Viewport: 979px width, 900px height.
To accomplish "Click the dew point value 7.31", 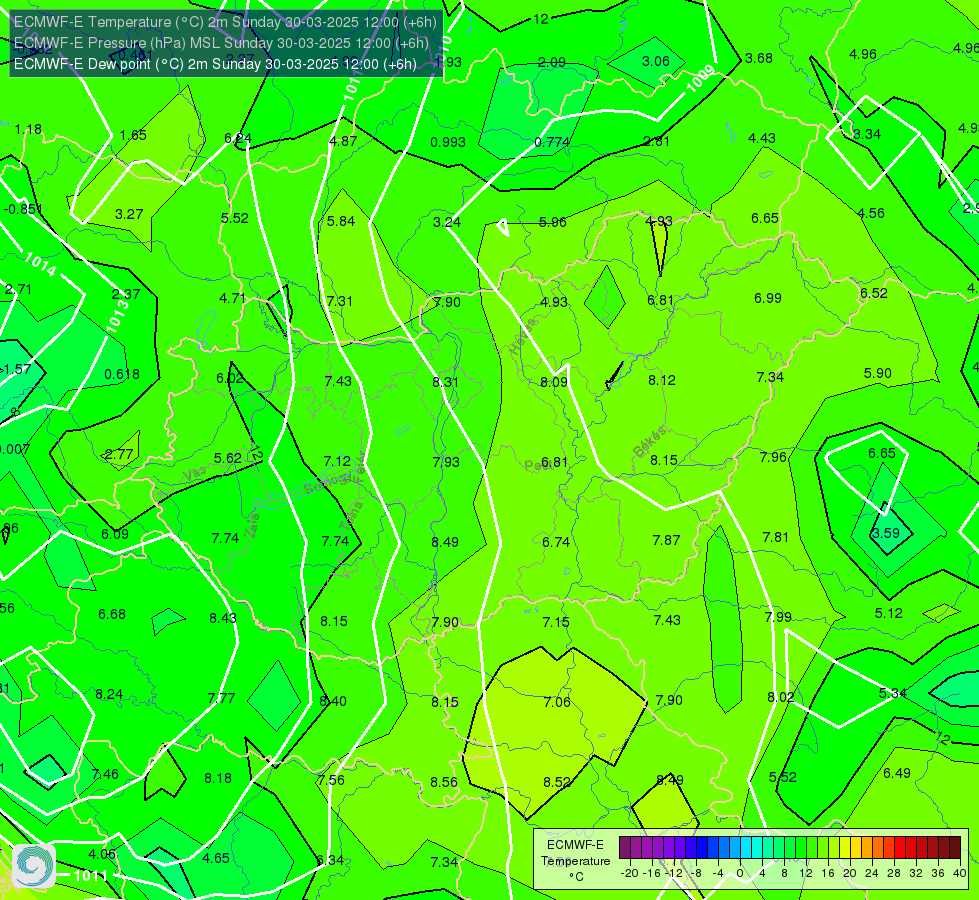I will pos(340,301).
